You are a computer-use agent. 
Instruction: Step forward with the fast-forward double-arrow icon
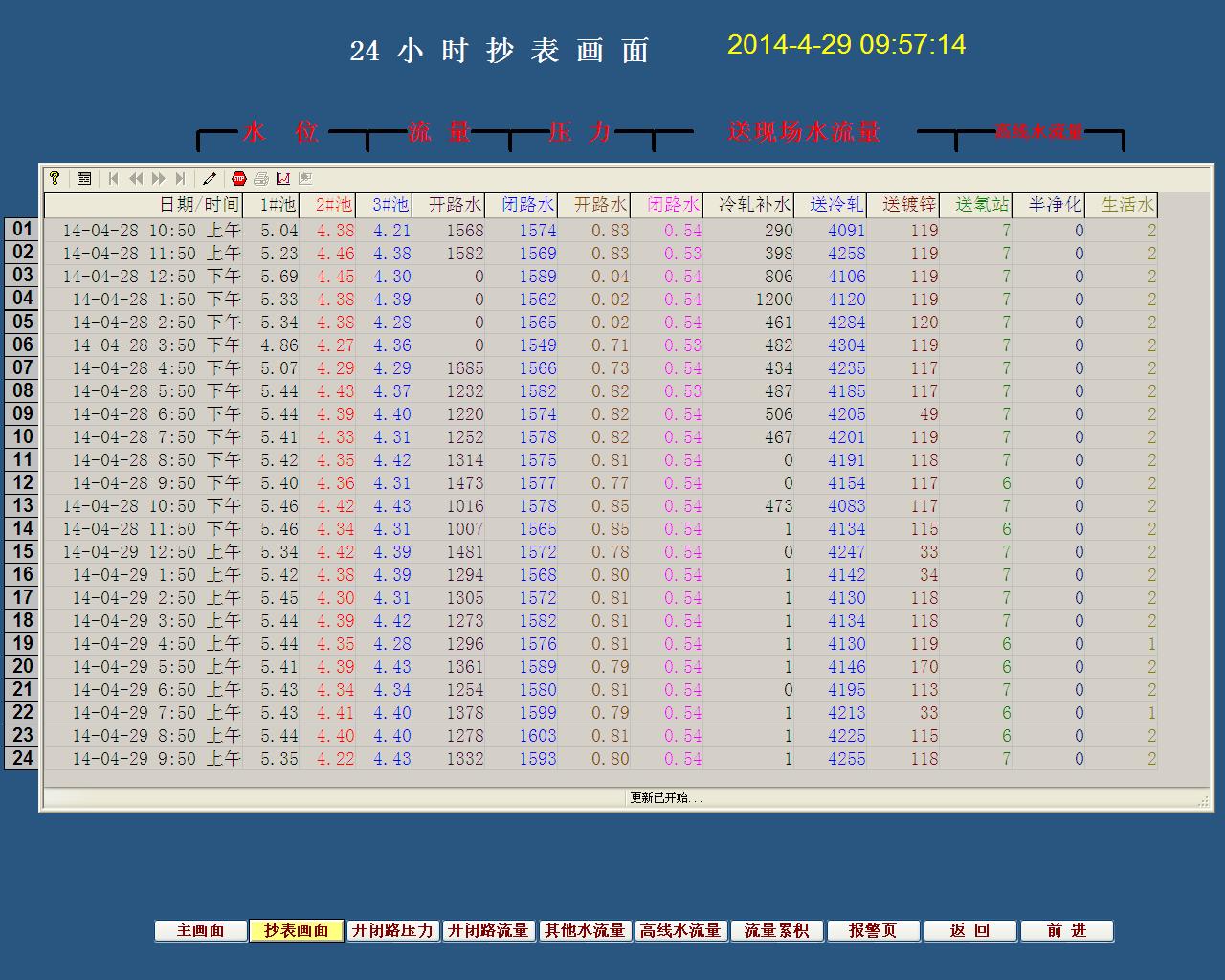pyautogui.click(x=158, y=178)
